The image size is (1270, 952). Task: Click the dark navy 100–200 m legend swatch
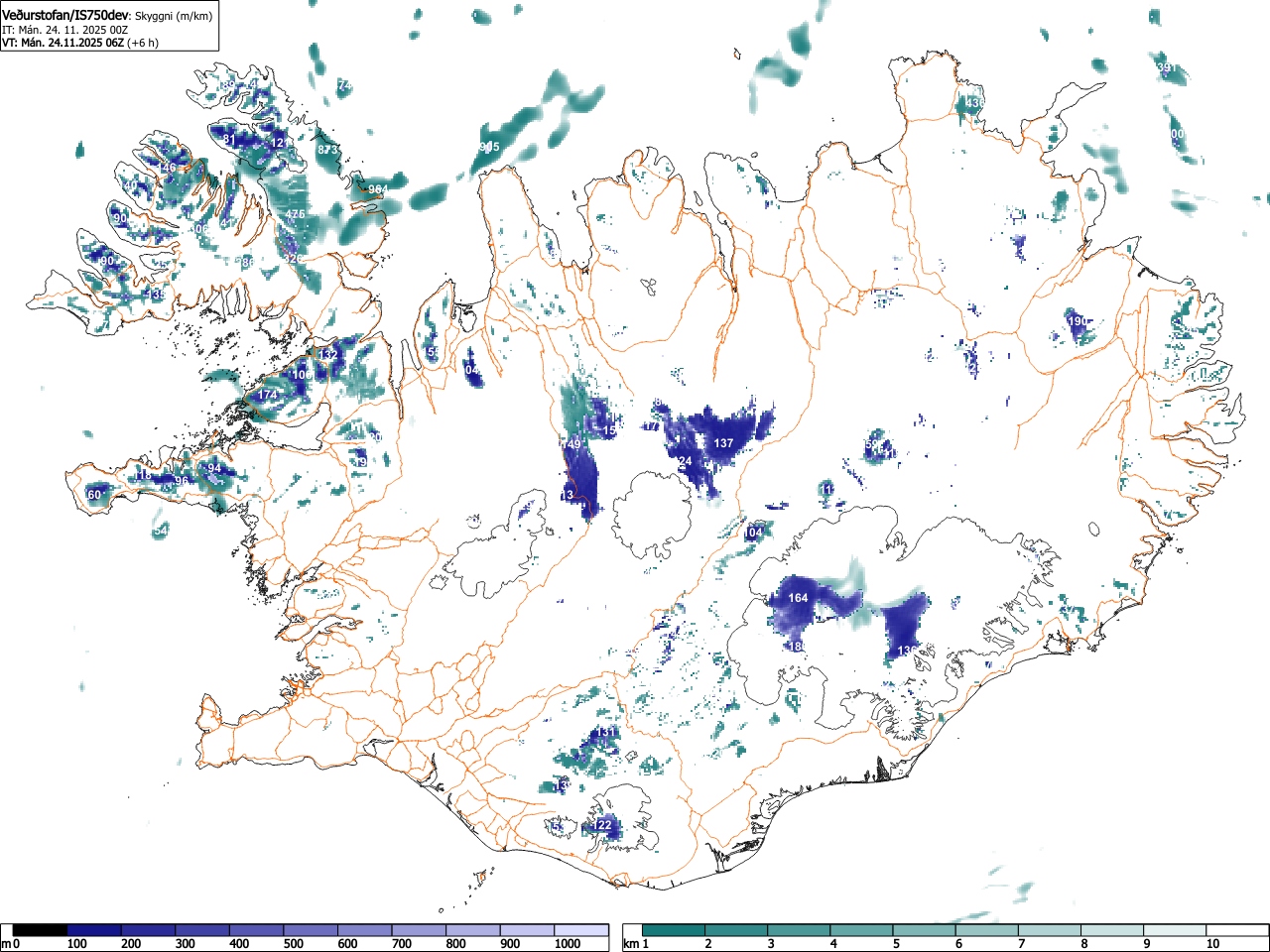coord(94,930)
